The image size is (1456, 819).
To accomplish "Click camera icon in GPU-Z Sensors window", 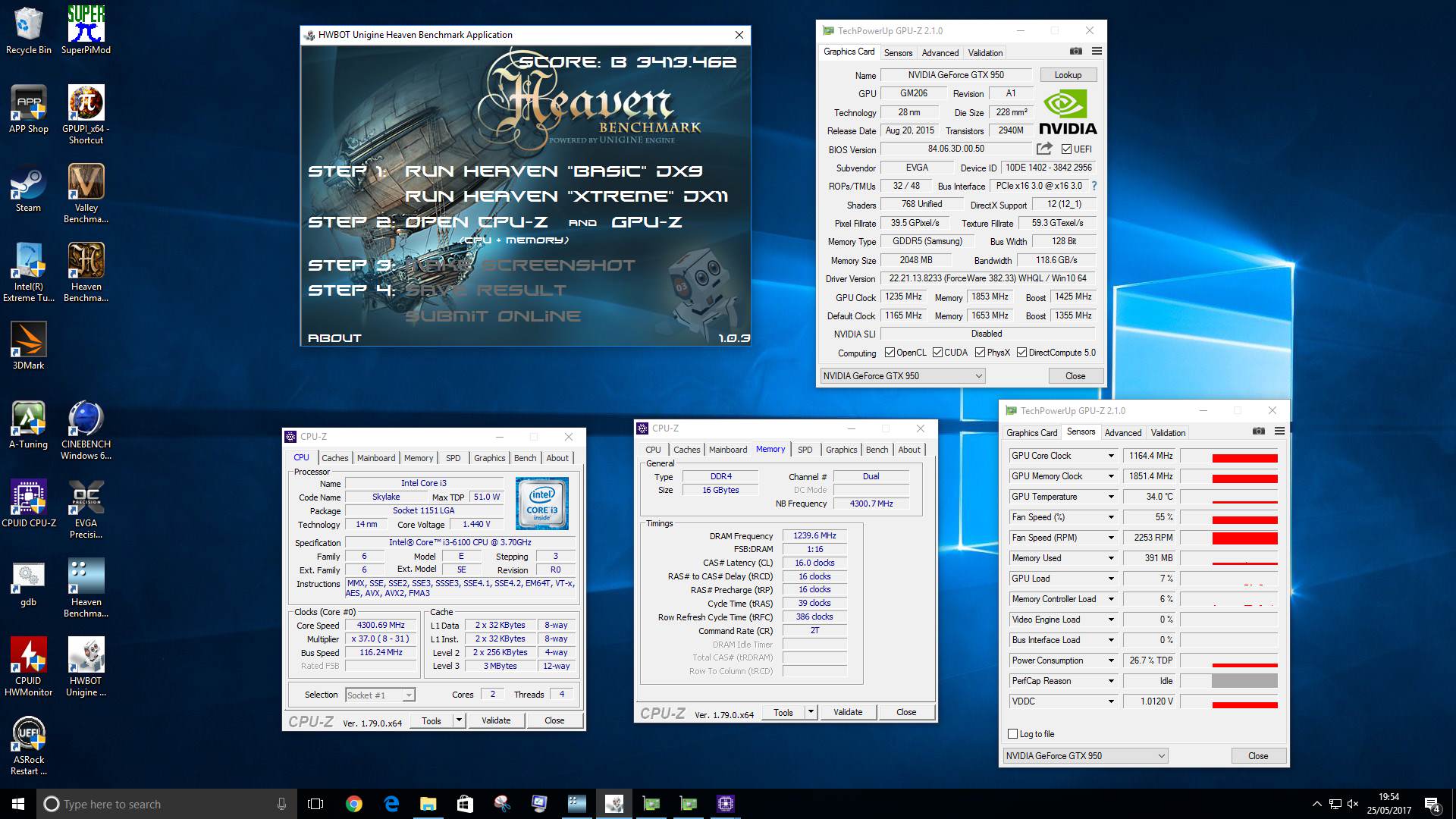I will point(1258,431).
